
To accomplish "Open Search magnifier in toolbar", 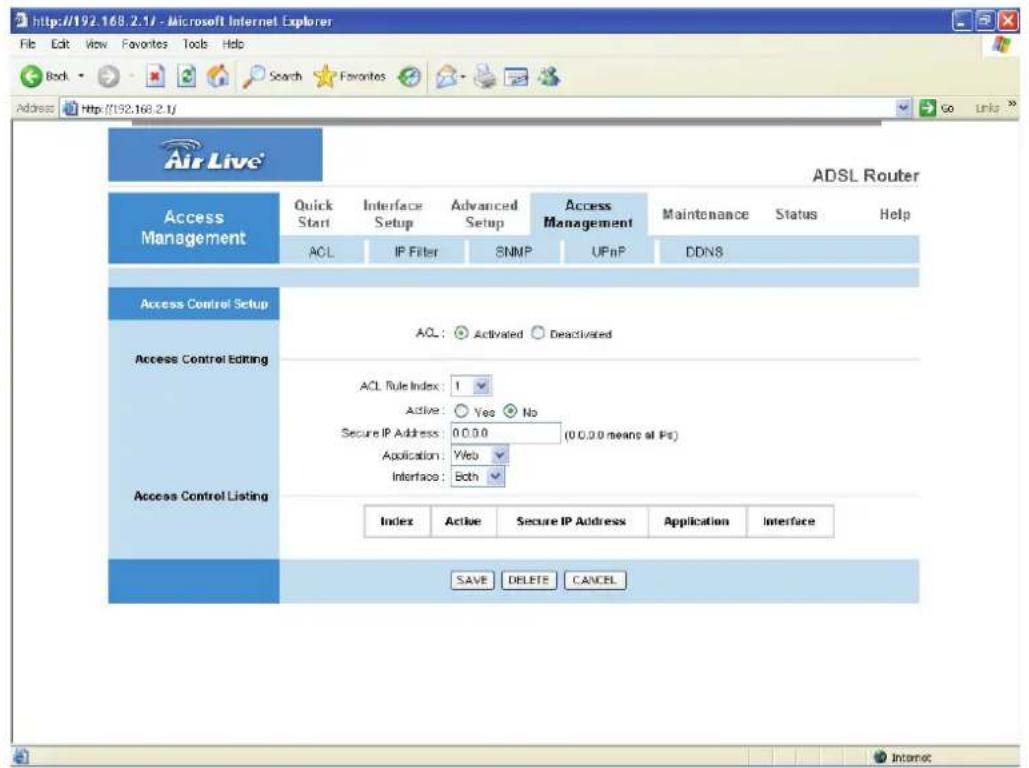I will click(x=253, y=77).
